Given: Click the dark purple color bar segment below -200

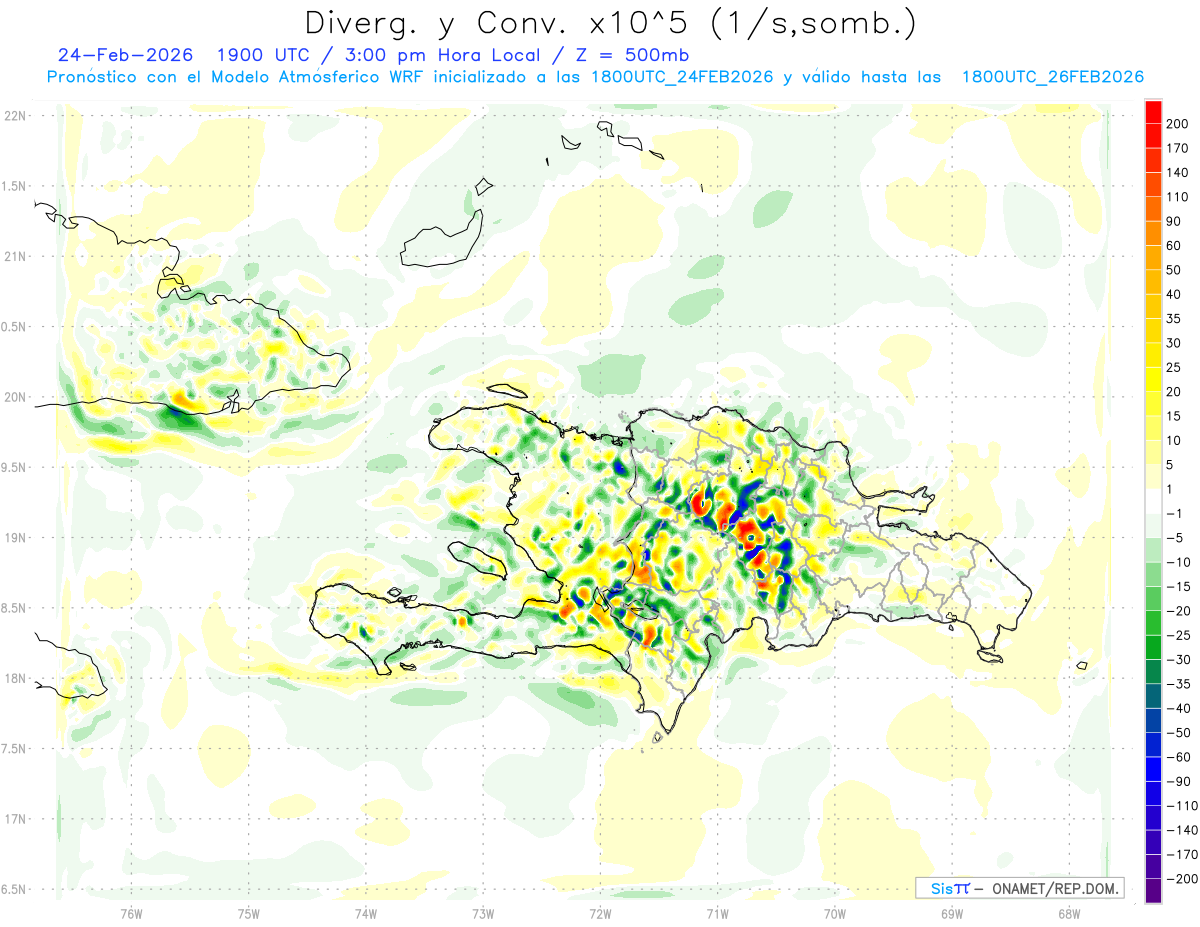Looking at the screenshot, I should tap(1153, 891).
